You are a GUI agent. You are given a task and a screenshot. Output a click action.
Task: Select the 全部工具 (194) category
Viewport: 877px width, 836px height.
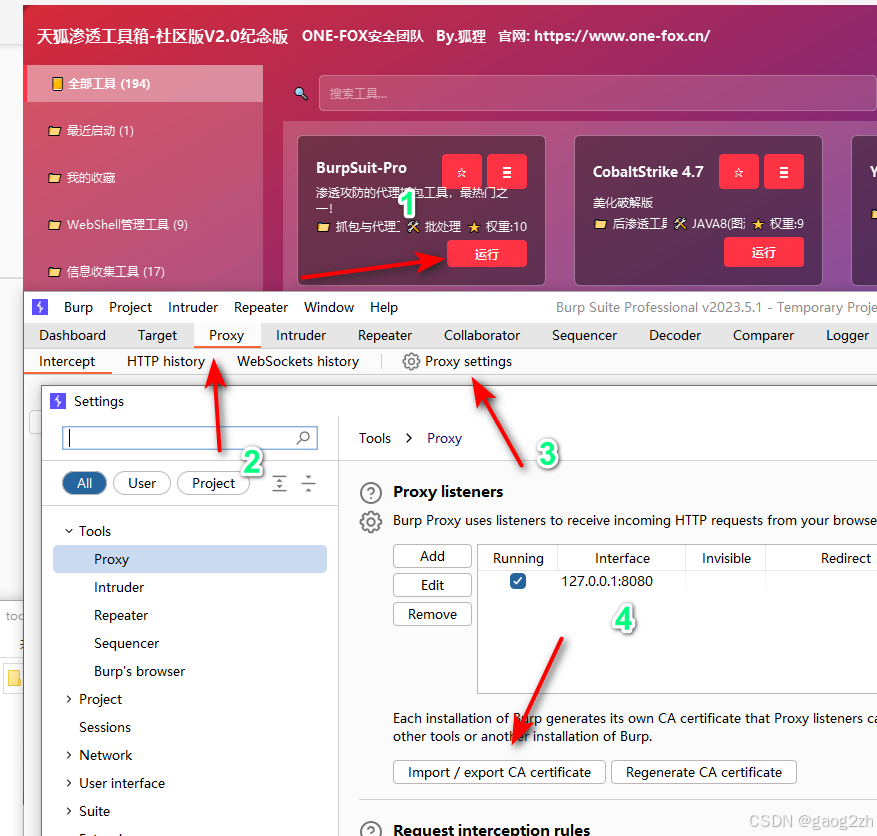pos(145,84)
